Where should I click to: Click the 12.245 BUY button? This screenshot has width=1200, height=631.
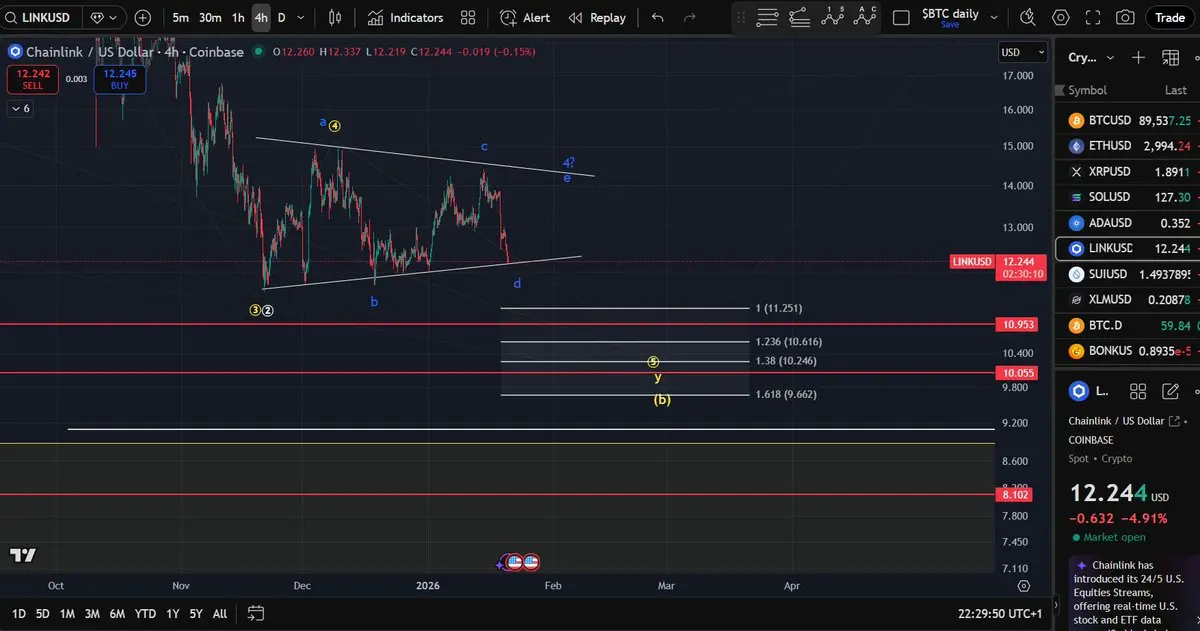(119, 80)
